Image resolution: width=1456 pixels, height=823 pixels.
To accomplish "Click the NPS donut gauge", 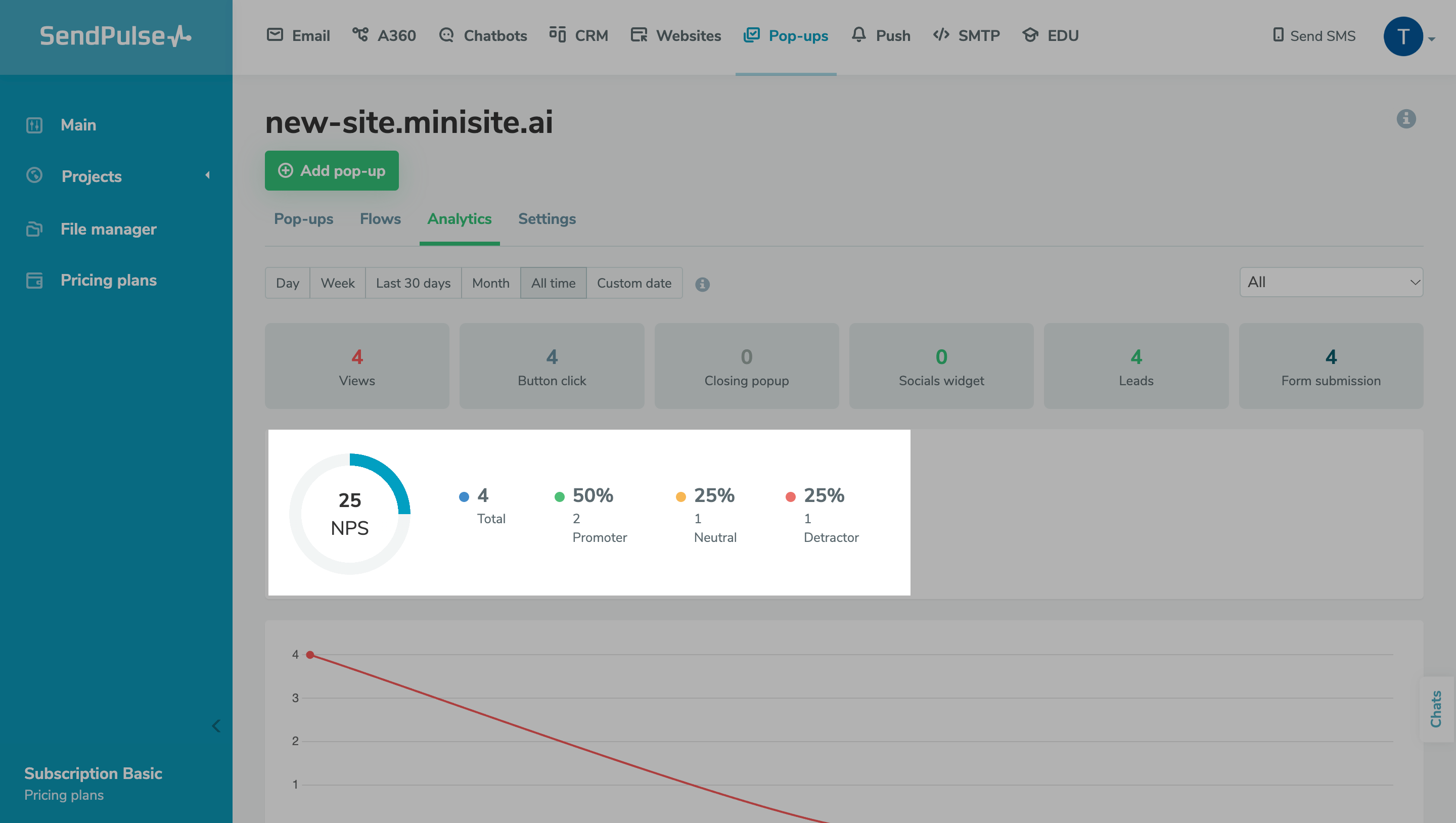I will 350,514.
